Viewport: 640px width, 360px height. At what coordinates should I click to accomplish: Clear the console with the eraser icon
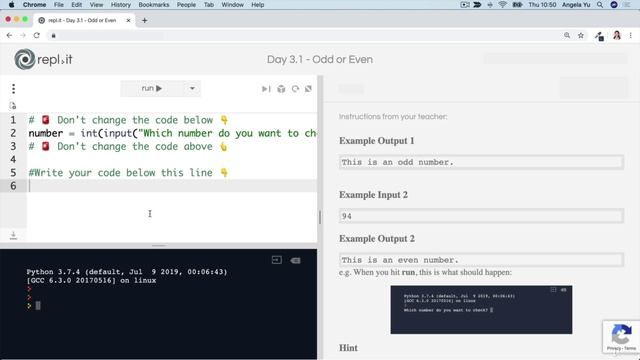pos(296,260)
